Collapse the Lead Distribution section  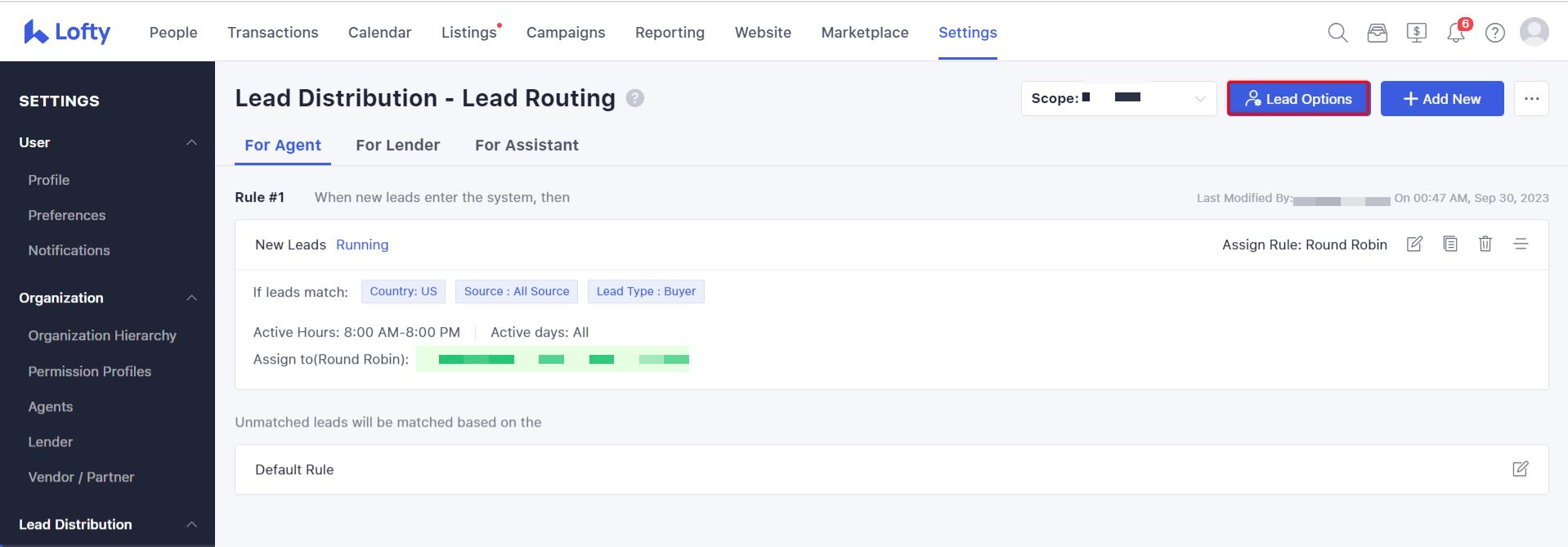click(x=191, y=524)
